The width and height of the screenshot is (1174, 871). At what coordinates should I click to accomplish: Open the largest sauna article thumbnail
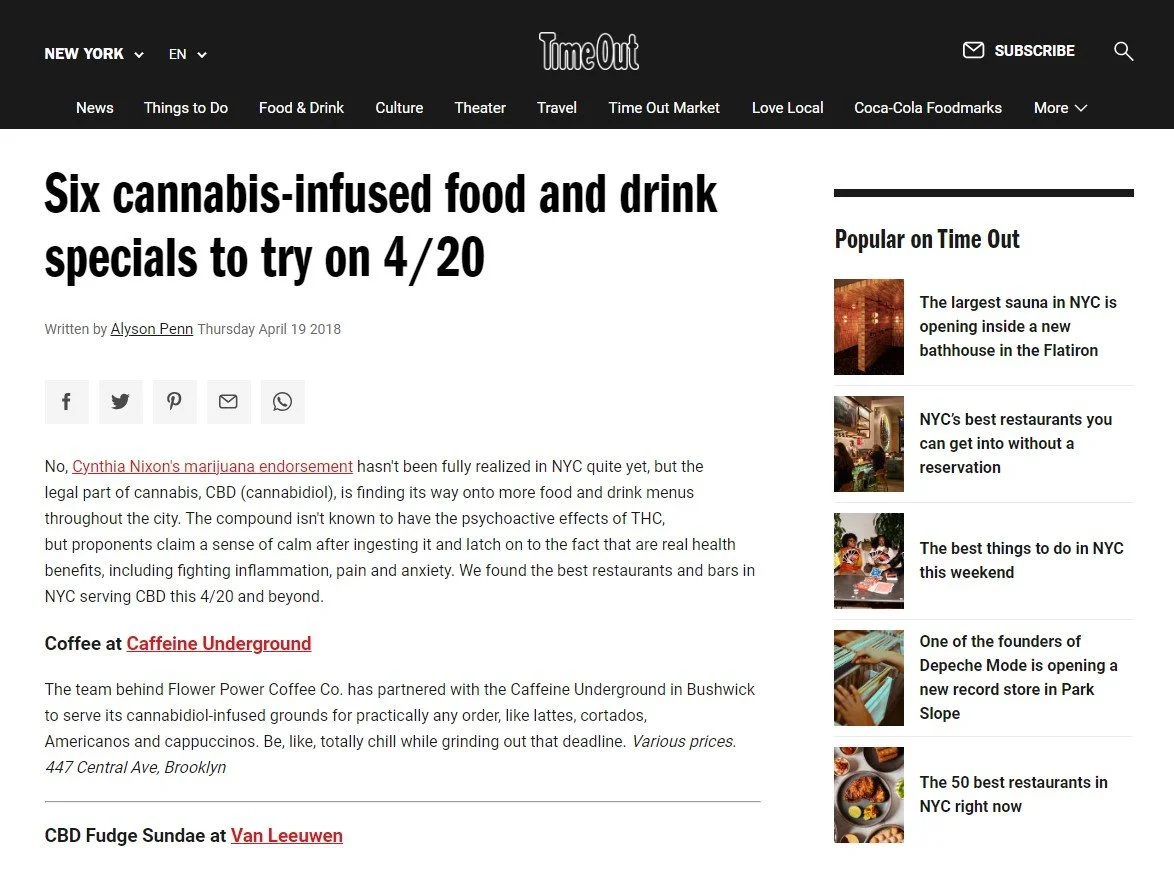(869, 327)
